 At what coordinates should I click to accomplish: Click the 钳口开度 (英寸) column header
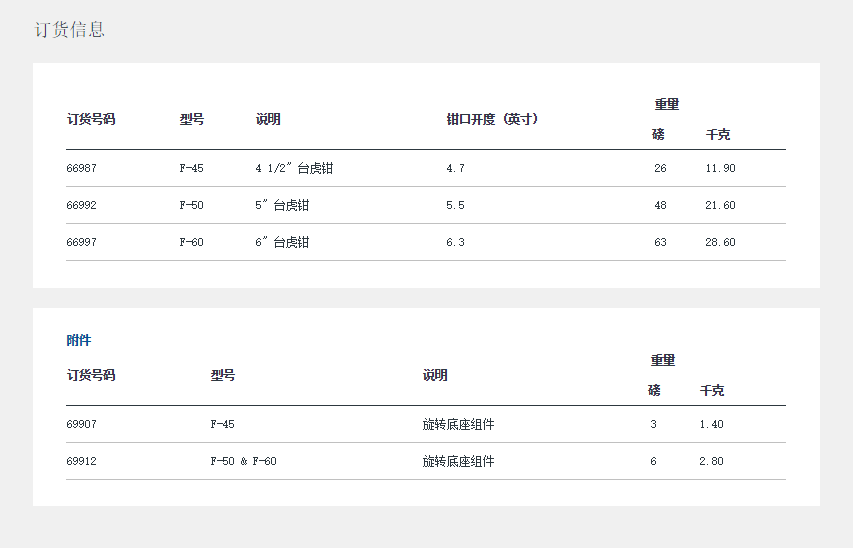pos(493,119)
